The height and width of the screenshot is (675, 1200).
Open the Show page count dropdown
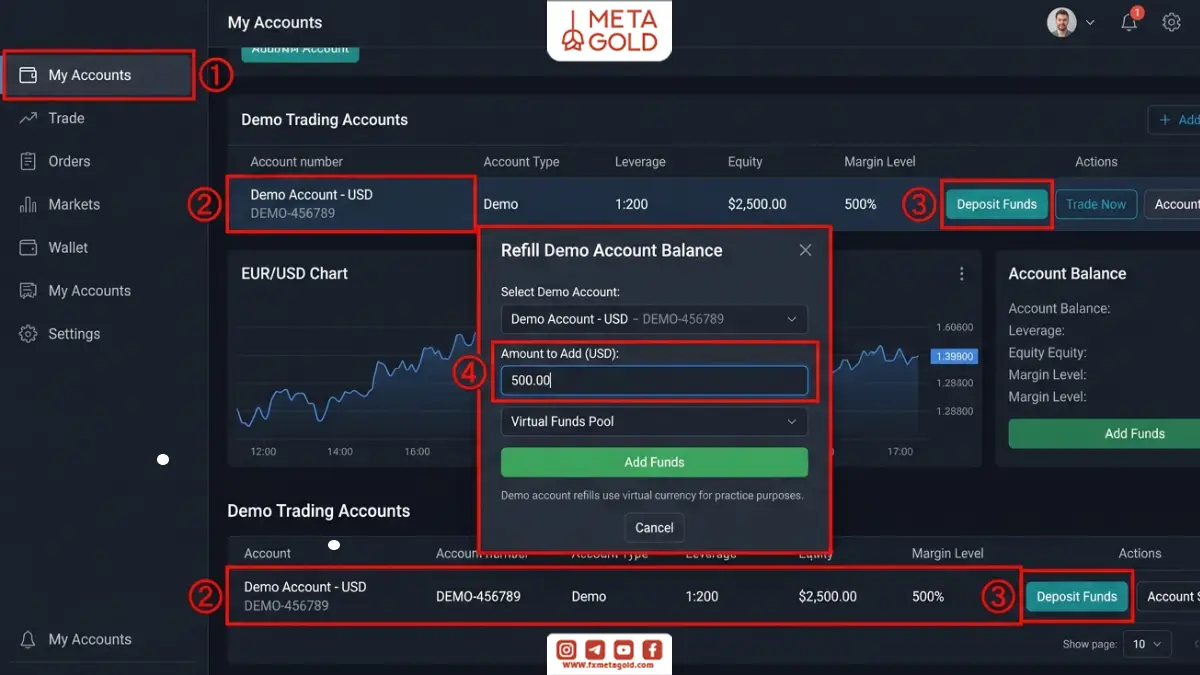coord(1146,644)
